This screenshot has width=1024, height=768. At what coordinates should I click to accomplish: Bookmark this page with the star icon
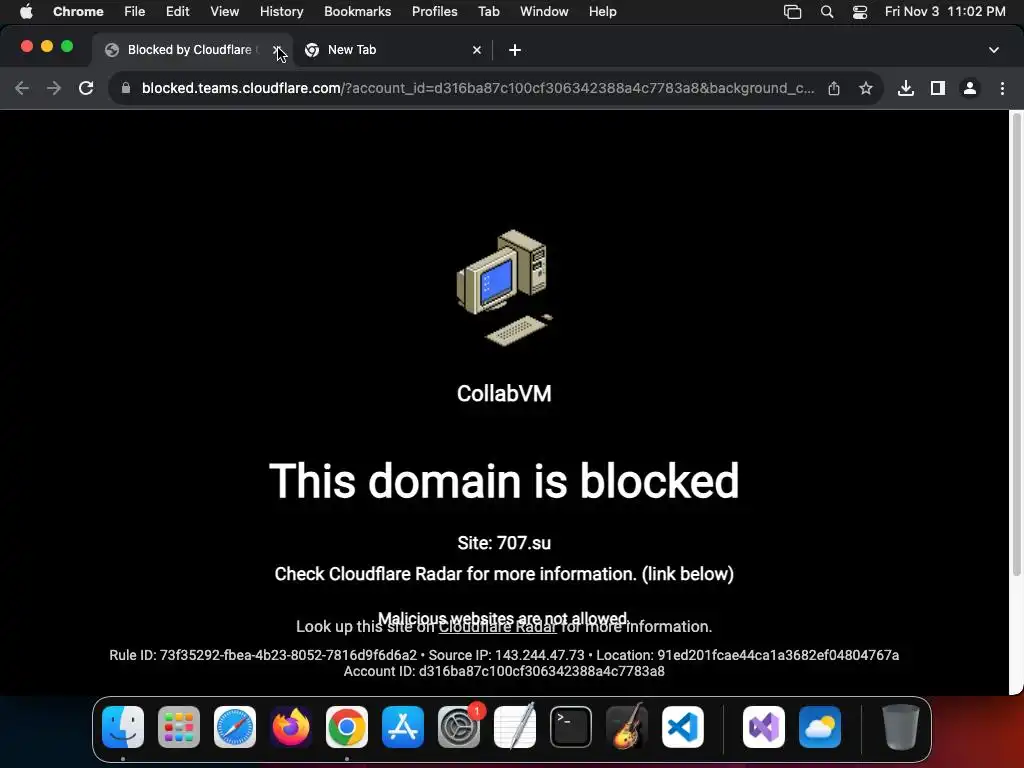click(x=866, y=88)
